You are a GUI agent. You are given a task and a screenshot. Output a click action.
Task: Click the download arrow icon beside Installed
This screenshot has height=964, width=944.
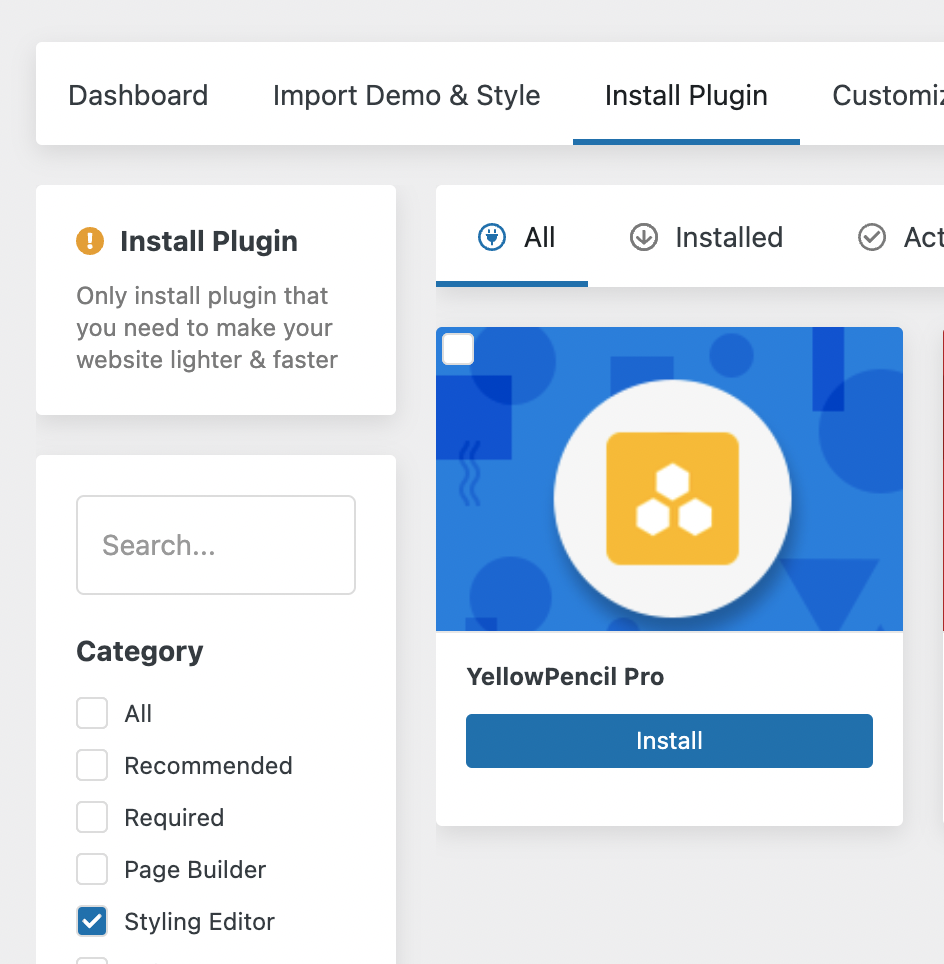643,237
